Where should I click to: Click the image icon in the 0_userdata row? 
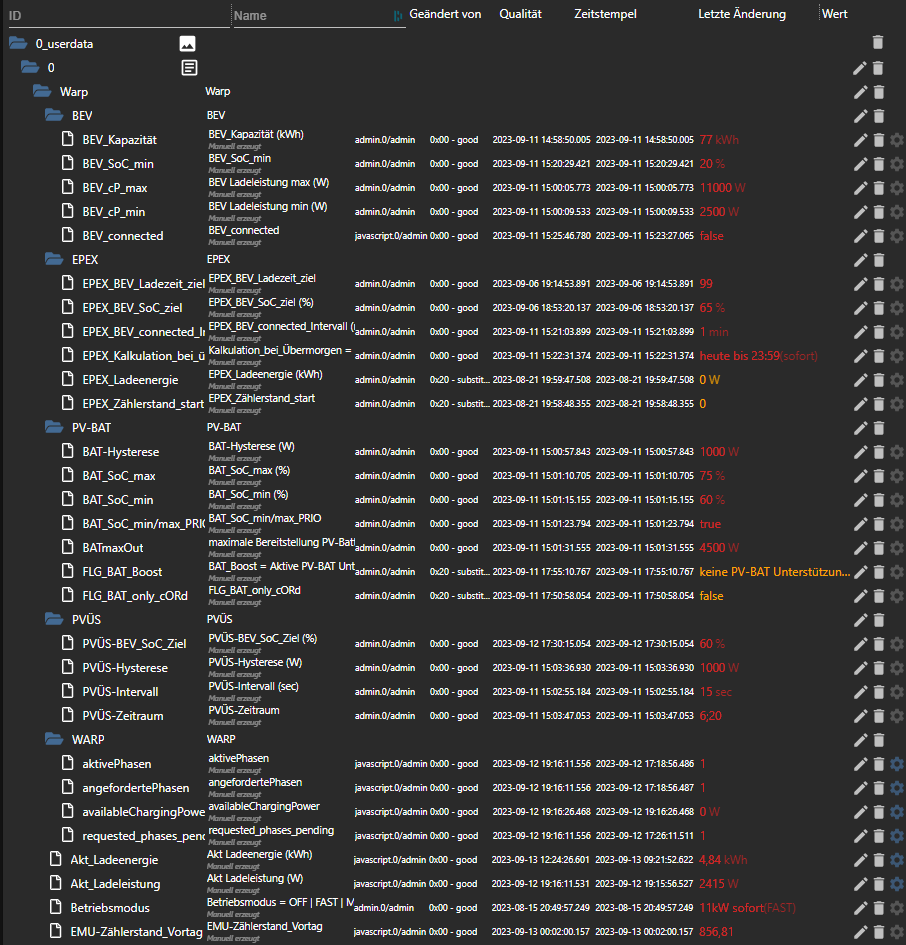[187, 43]
